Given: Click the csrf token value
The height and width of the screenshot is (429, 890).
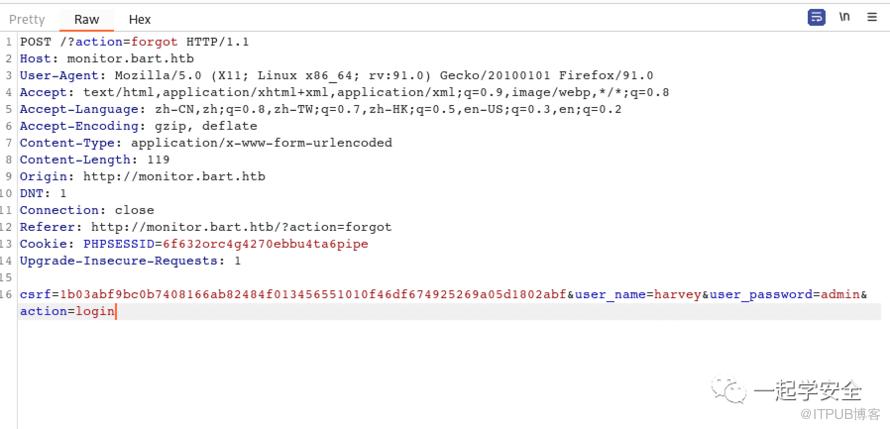Looking at the screenshot, I should tap(313, 295).
